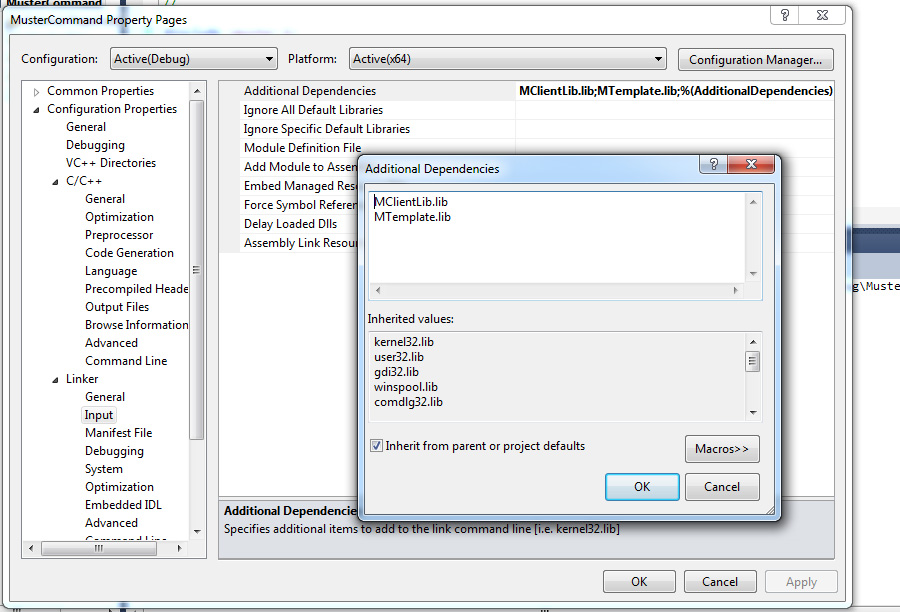Image resolution: width=900 pixels, height=612 pixels.
Task: Cancel the Additional Dependencies dialog
Action: tap(724, 487)
